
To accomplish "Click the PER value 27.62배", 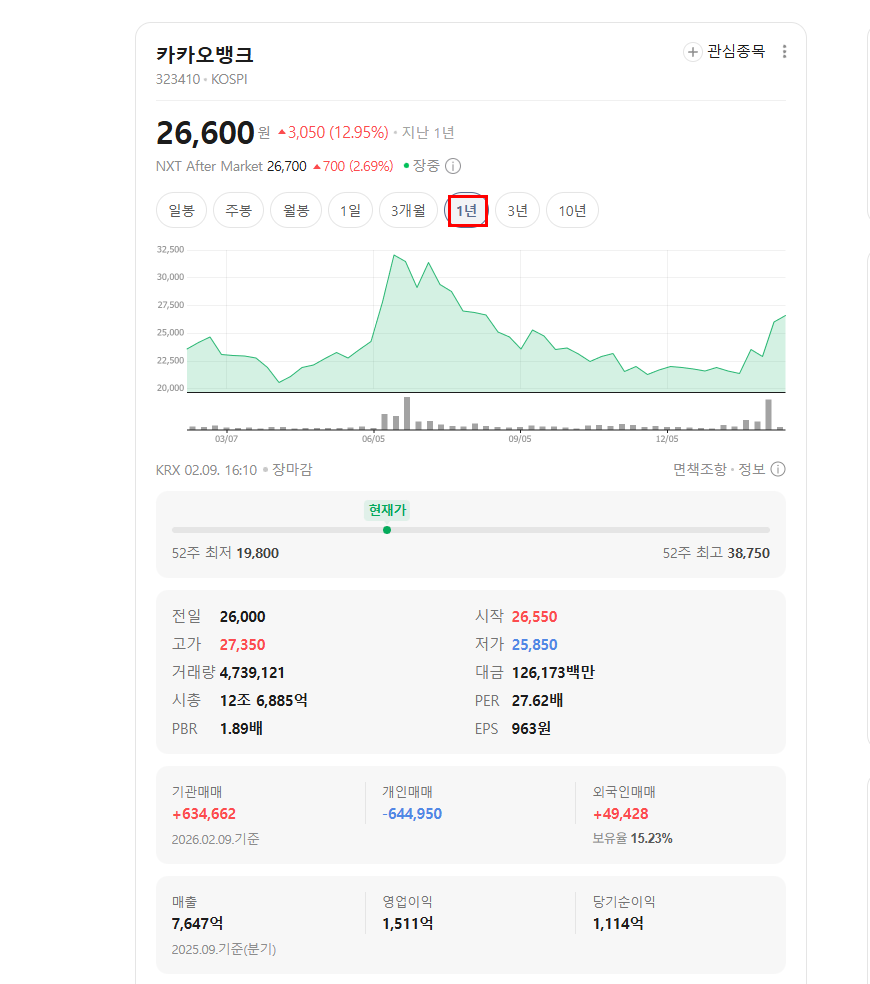I will point(537,700).
